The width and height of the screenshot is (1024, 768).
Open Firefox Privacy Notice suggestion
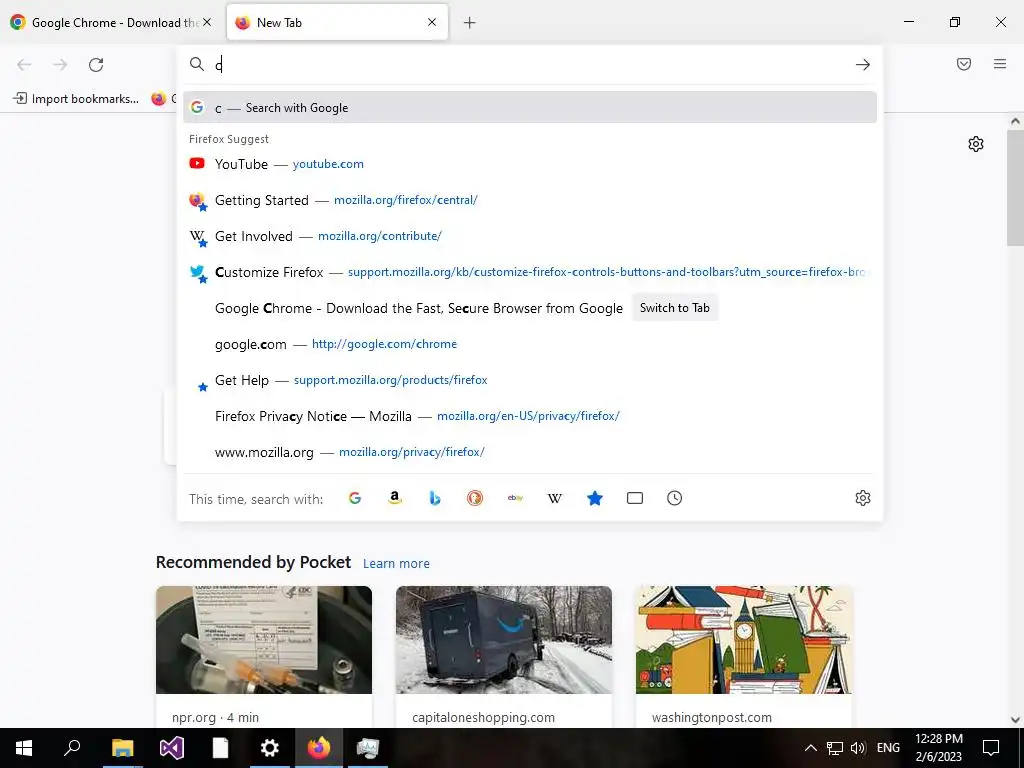530,416
